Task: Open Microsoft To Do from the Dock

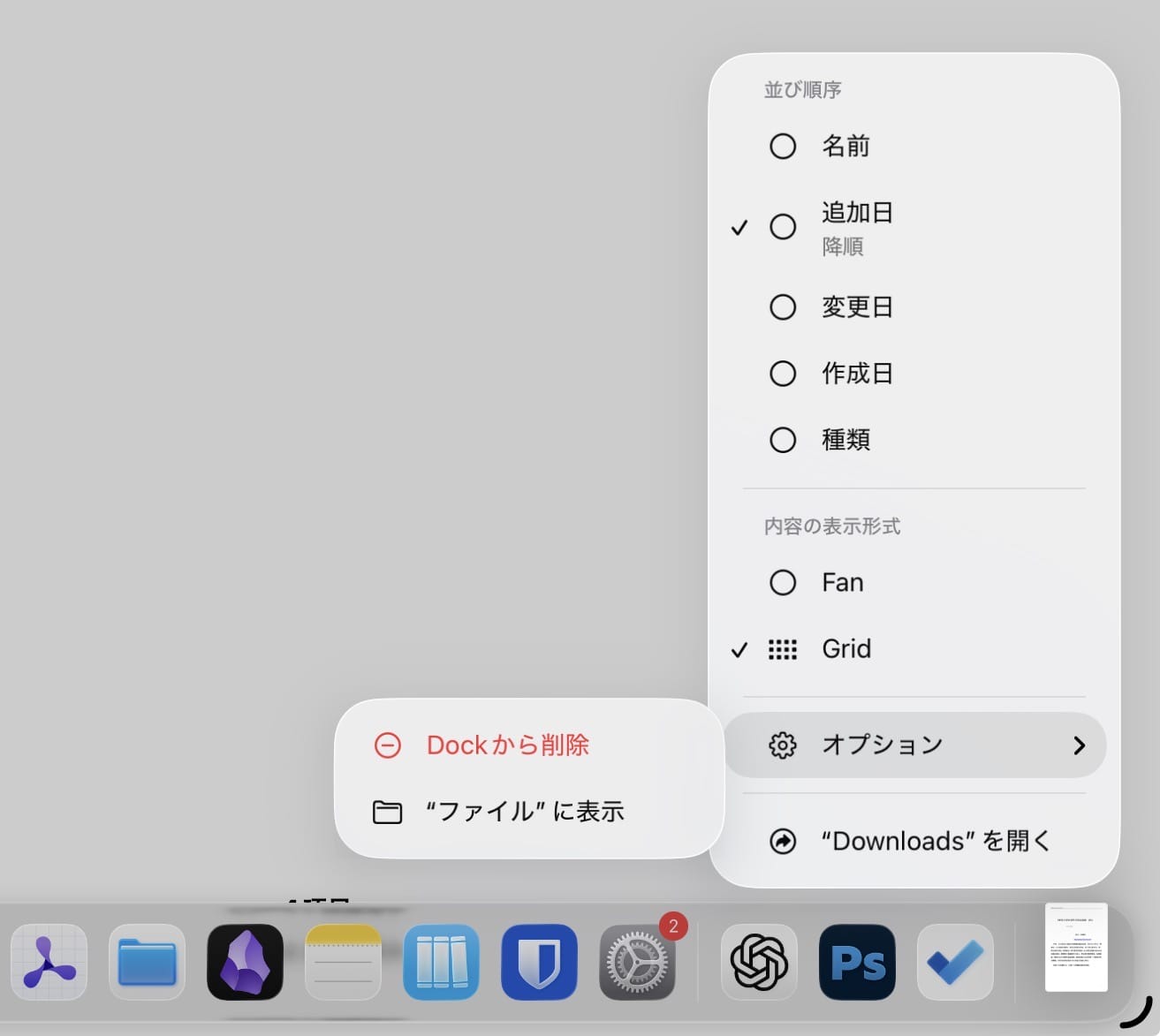Action: (x=955, y=962)
